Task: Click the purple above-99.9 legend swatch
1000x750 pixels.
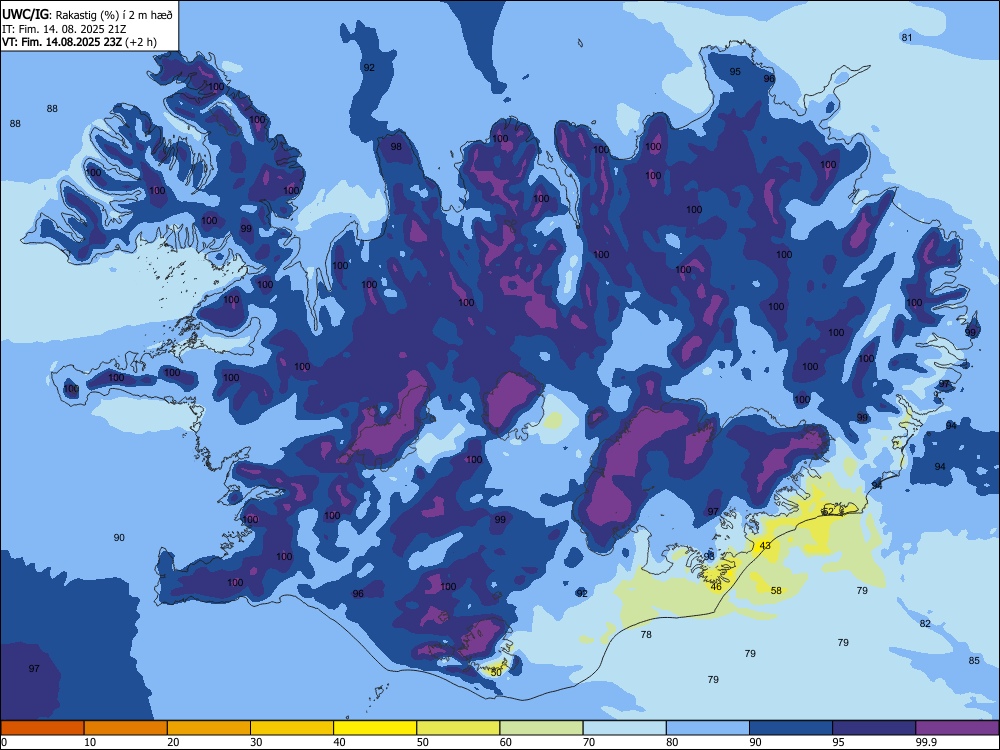Action: pyautogui.click(x=957, y=728)
